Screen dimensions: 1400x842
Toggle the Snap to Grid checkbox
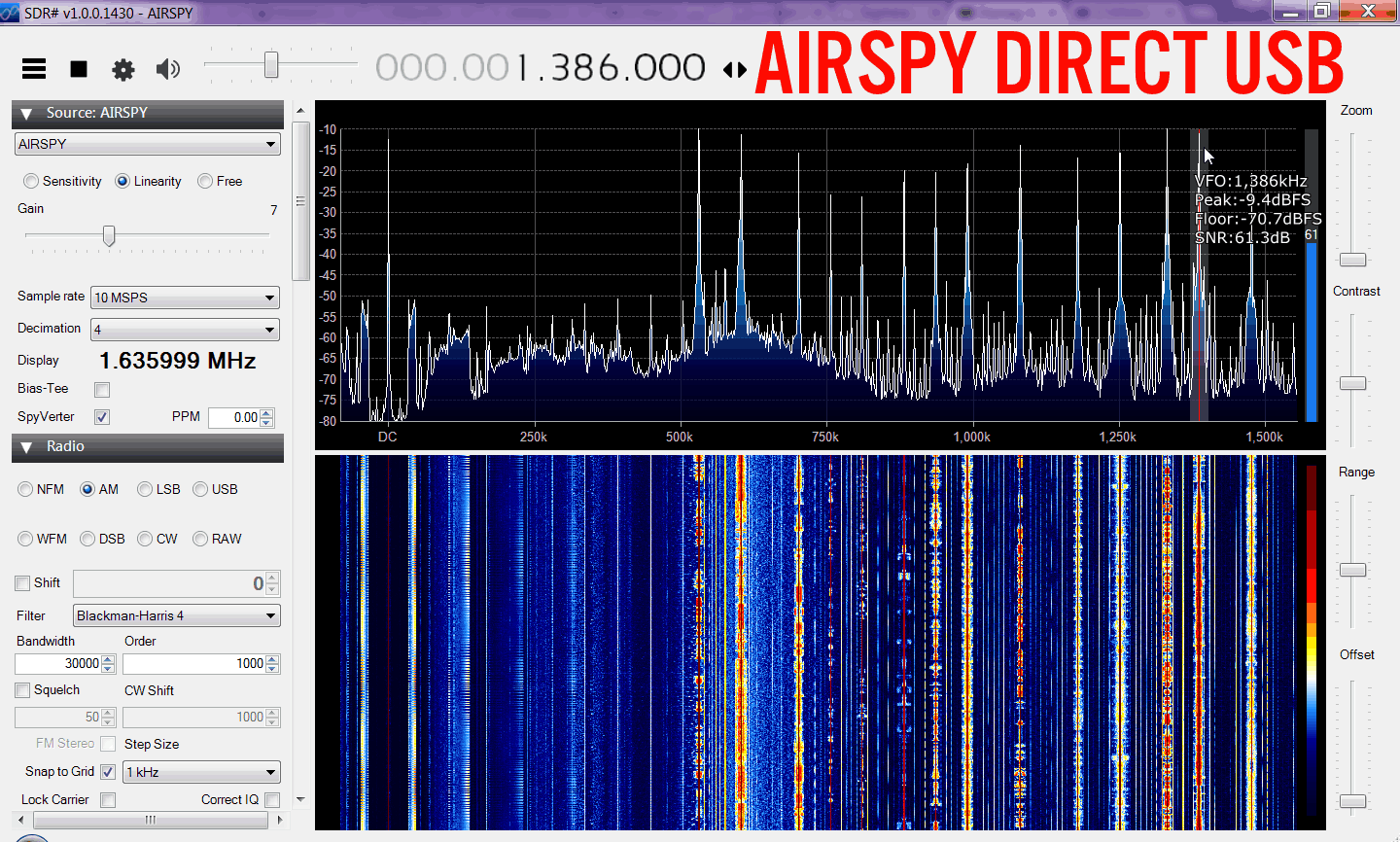(x=108, y=772)
